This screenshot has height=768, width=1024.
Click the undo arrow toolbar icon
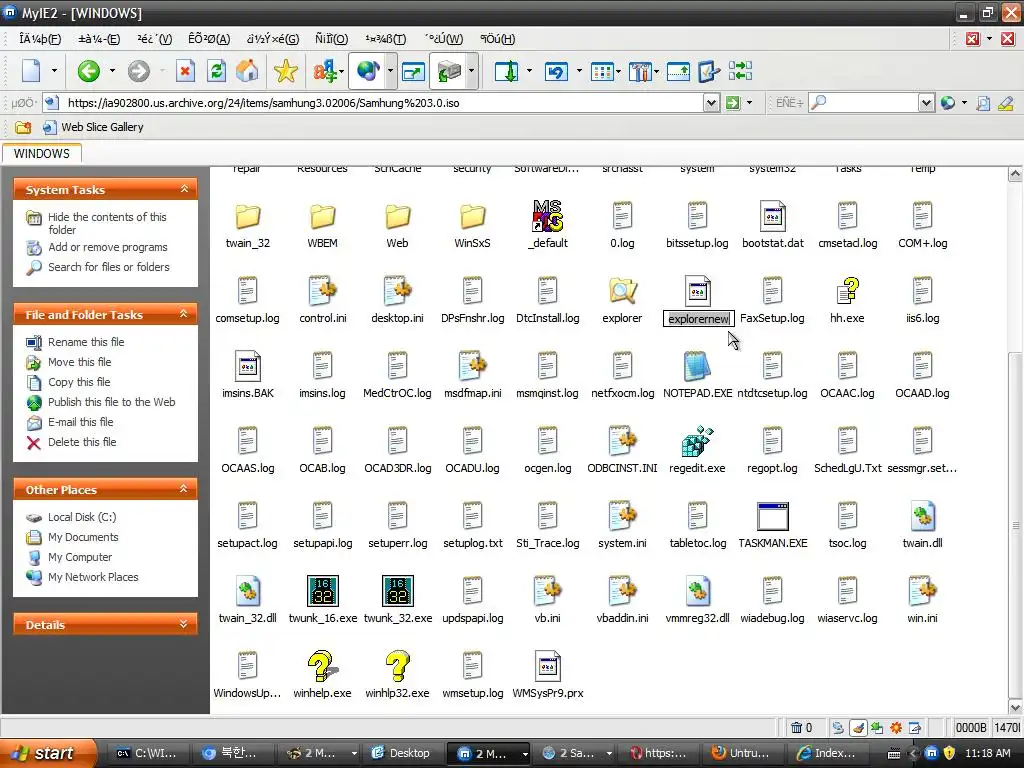click(556, 71)
